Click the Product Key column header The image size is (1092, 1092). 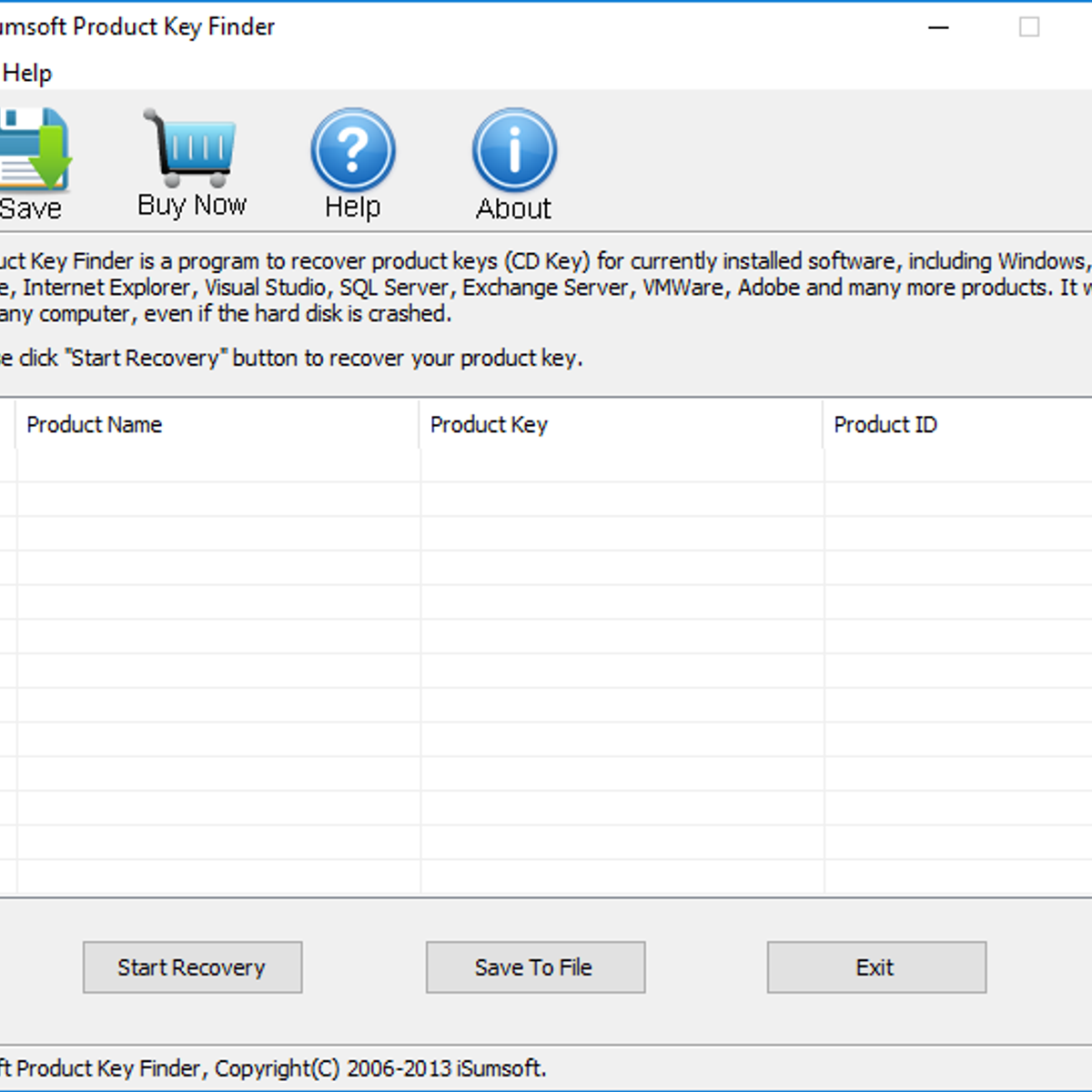coord(490,424)
